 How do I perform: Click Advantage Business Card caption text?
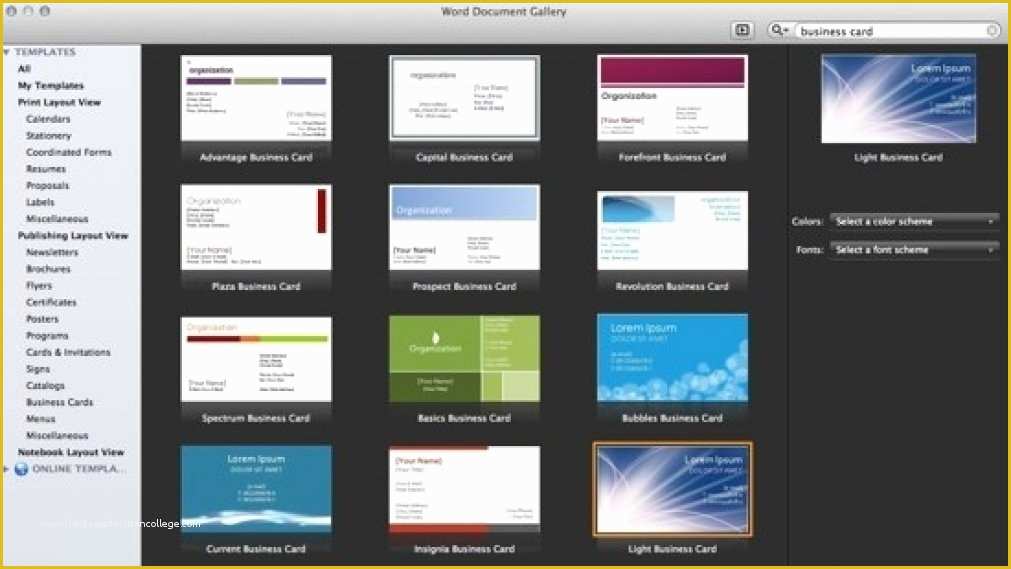coord(256,157)
